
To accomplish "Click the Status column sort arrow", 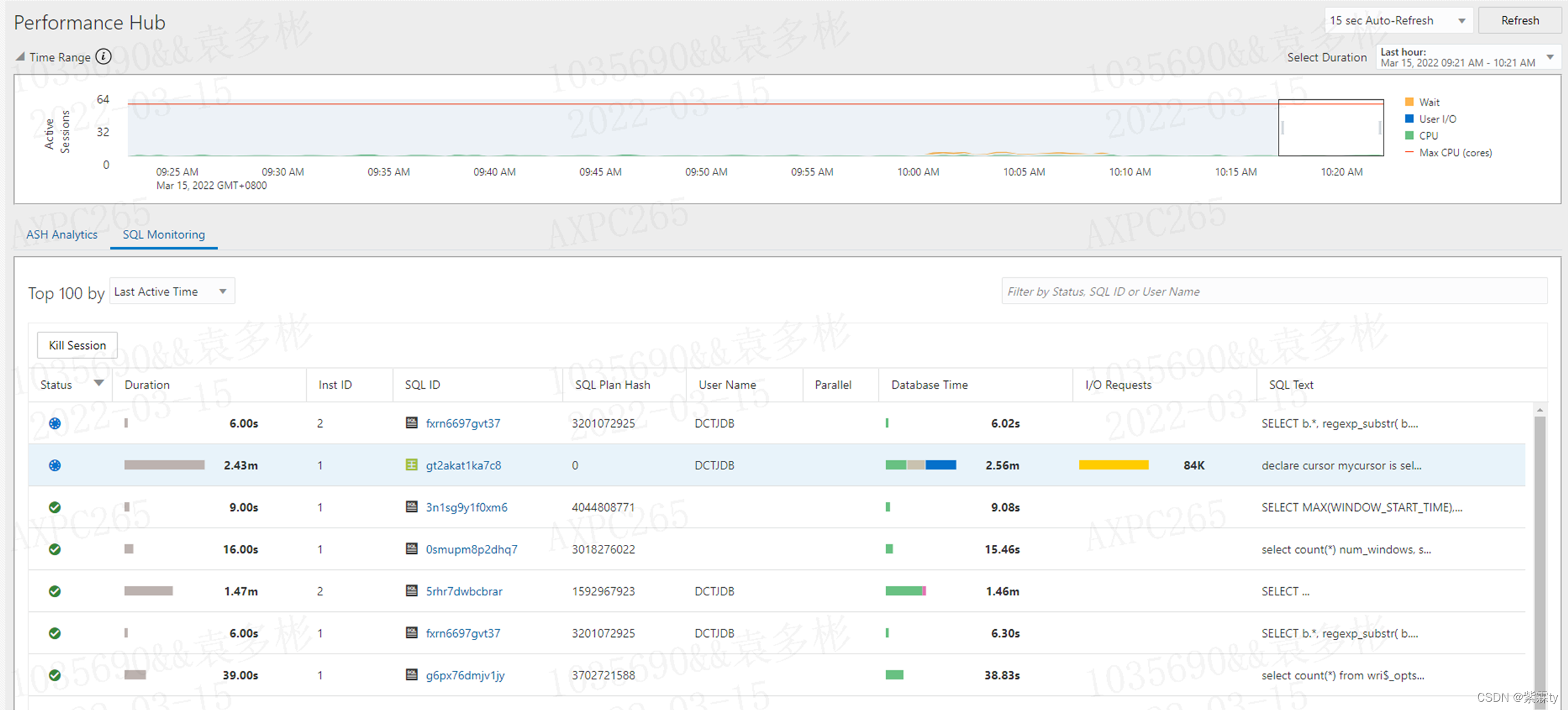I will pos(99,383).
